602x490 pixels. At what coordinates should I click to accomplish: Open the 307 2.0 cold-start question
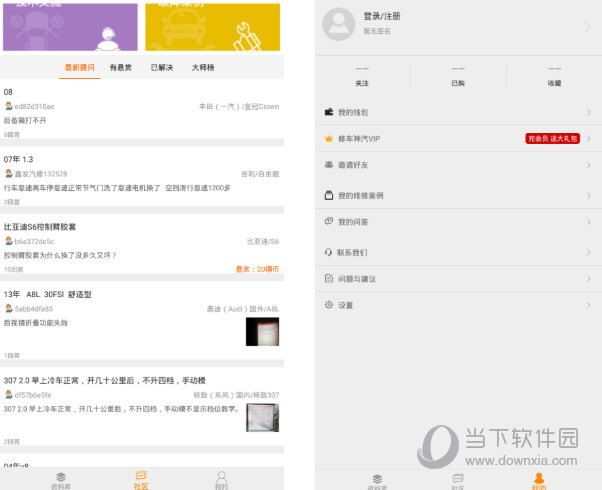(104, 381)
